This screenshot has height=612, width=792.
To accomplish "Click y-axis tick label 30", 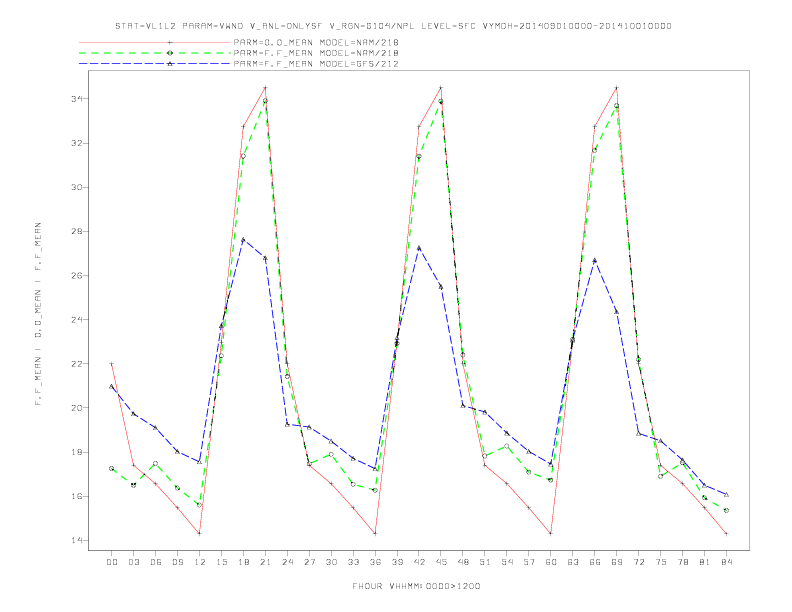I will click(x=76, y=187).
